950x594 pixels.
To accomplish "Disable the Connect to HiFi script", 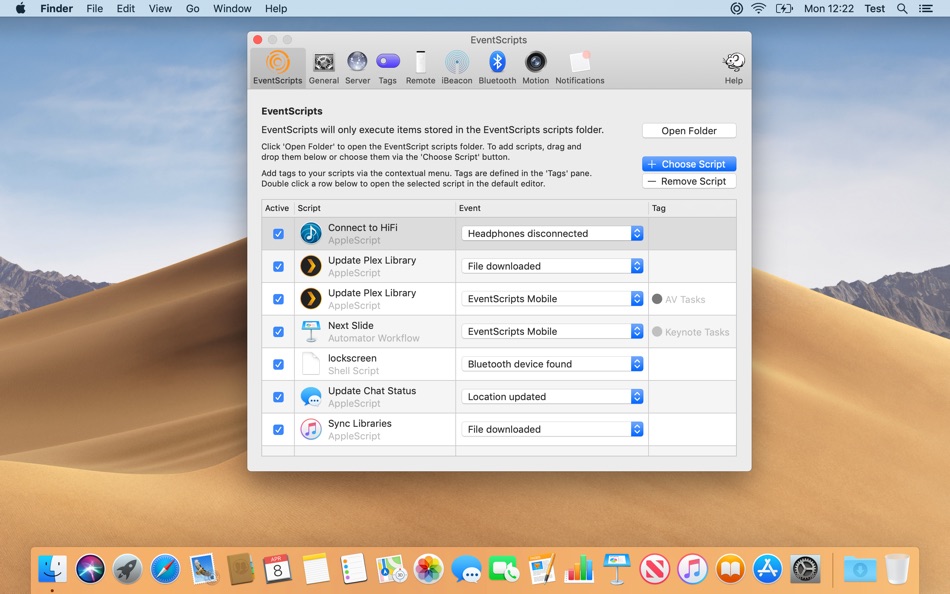I will pyautogui.click(x=278, y=234).
